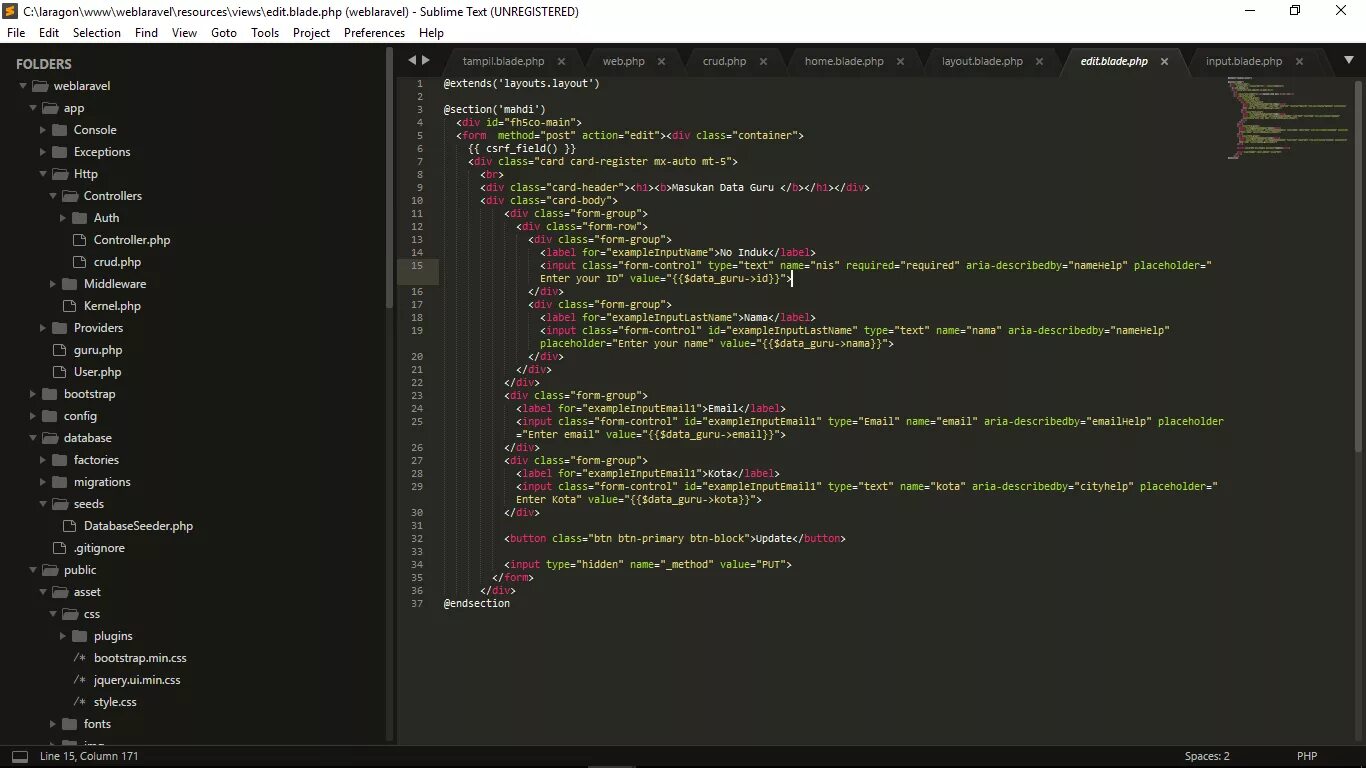Click the style.css file icon
The image size is (1366, 768).
pos(80,702)
